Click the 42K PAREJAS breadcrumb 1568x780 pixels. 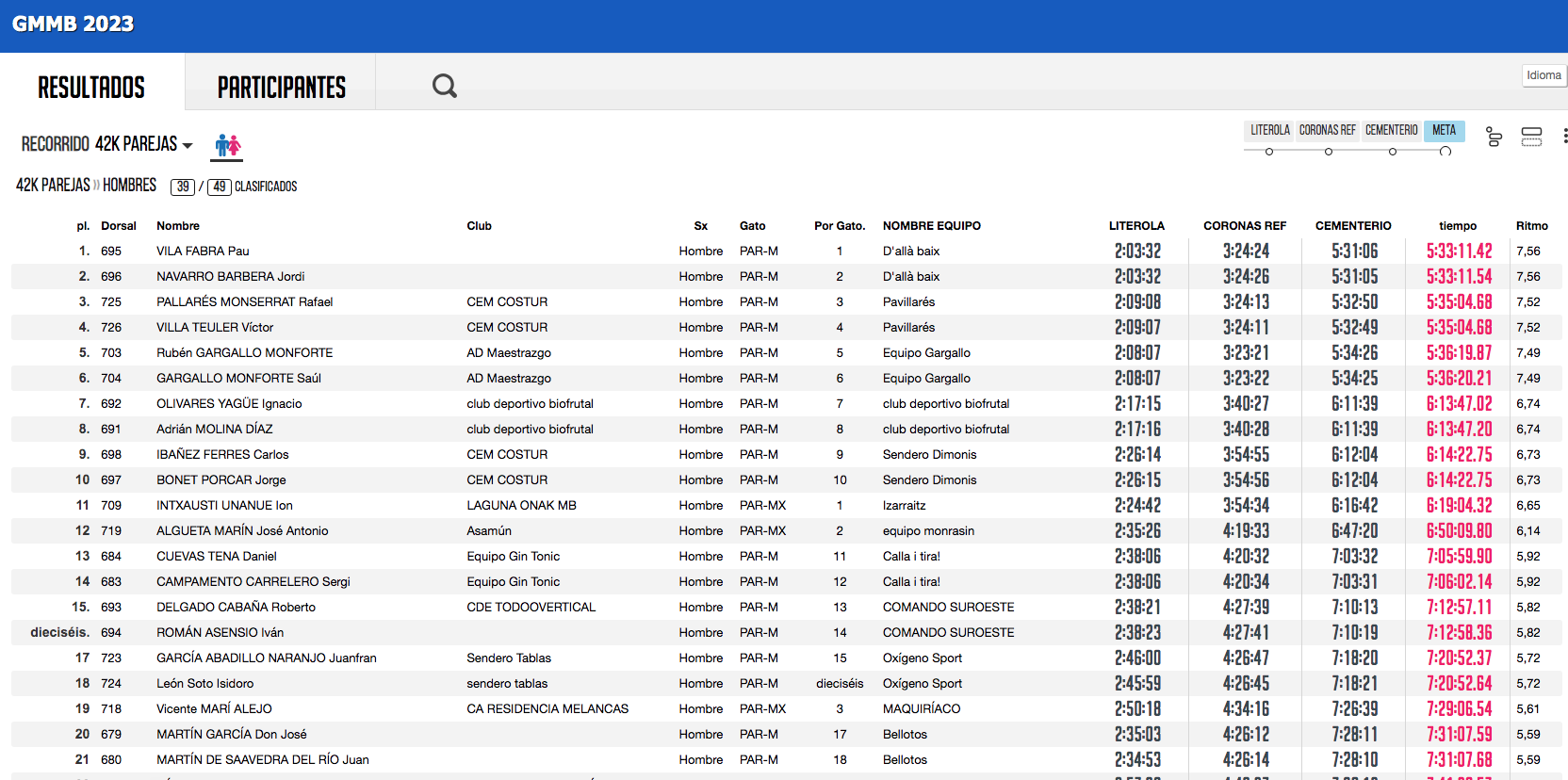[x=53, y=186]
